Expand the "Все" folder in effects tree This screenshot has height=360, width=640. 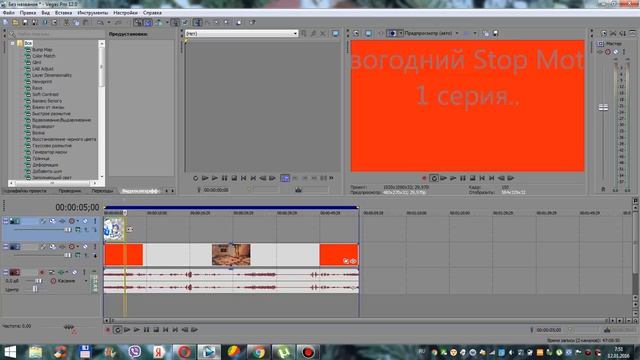point(13,43)
